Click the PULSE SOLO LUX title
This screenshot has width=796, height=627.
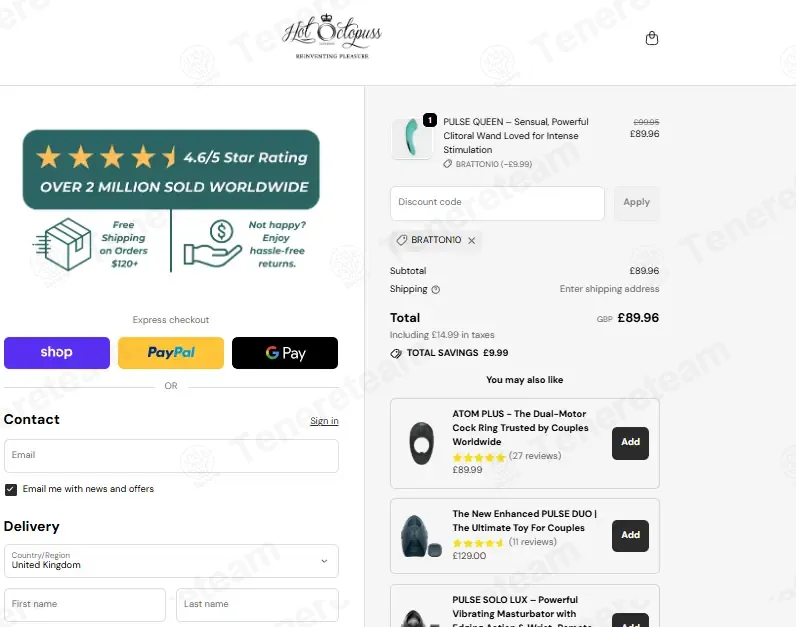click(x=522, y=613)
